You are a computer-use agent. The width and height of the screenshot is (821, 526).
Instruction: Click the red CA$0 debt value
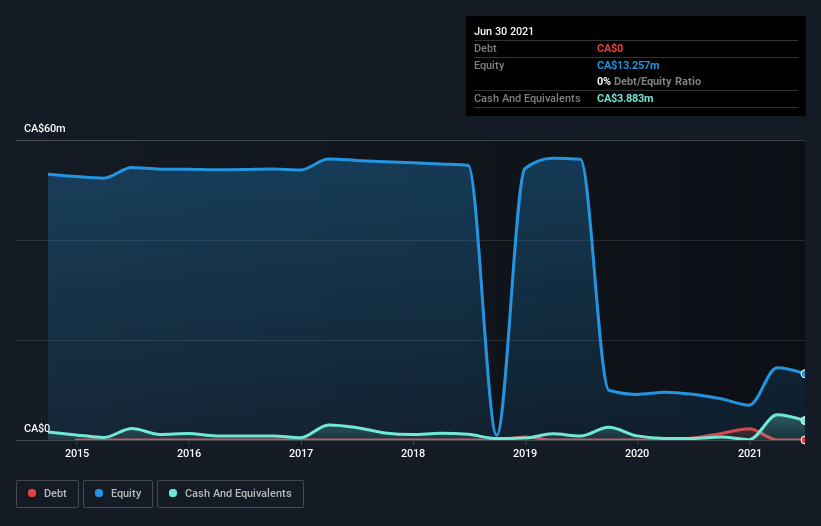610,49
